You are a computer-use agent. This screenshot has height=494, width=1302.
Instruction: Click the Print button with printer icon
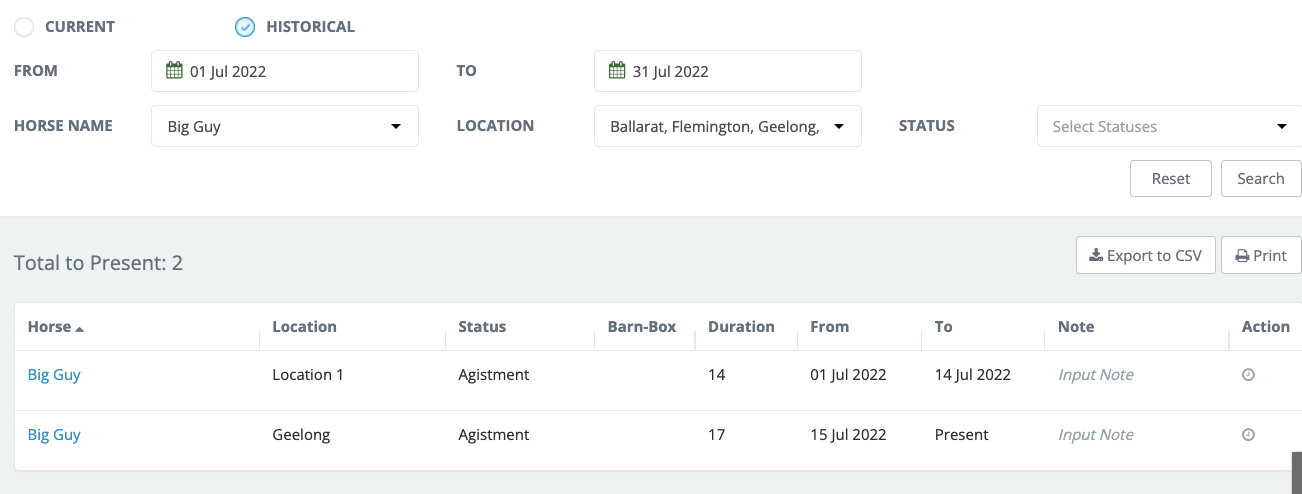pyautogui.click(x=1260, y=255)
